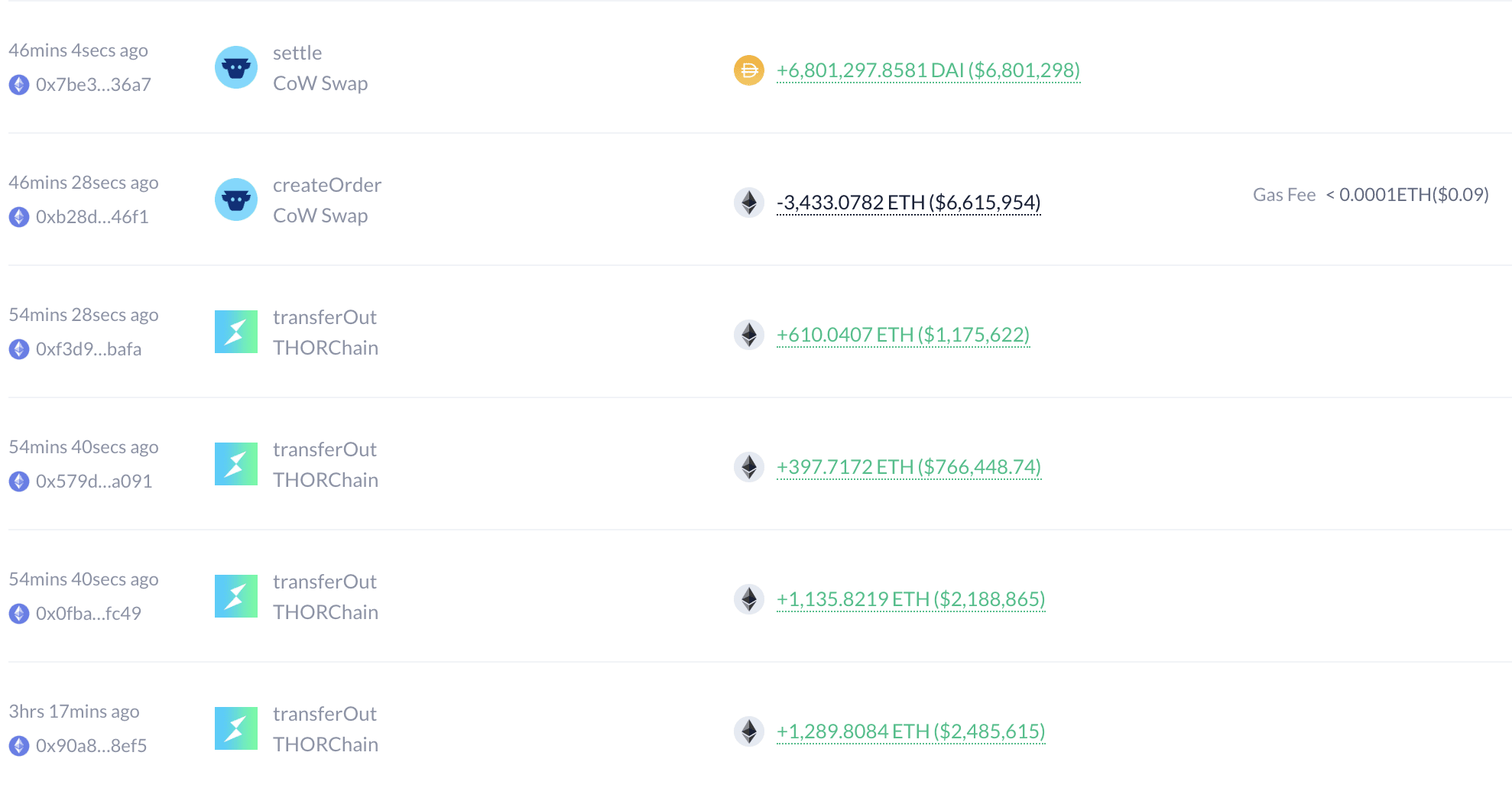Open transaction hash 0xb28d...46f1
The image size is (1512, 801).
[92, 217]
